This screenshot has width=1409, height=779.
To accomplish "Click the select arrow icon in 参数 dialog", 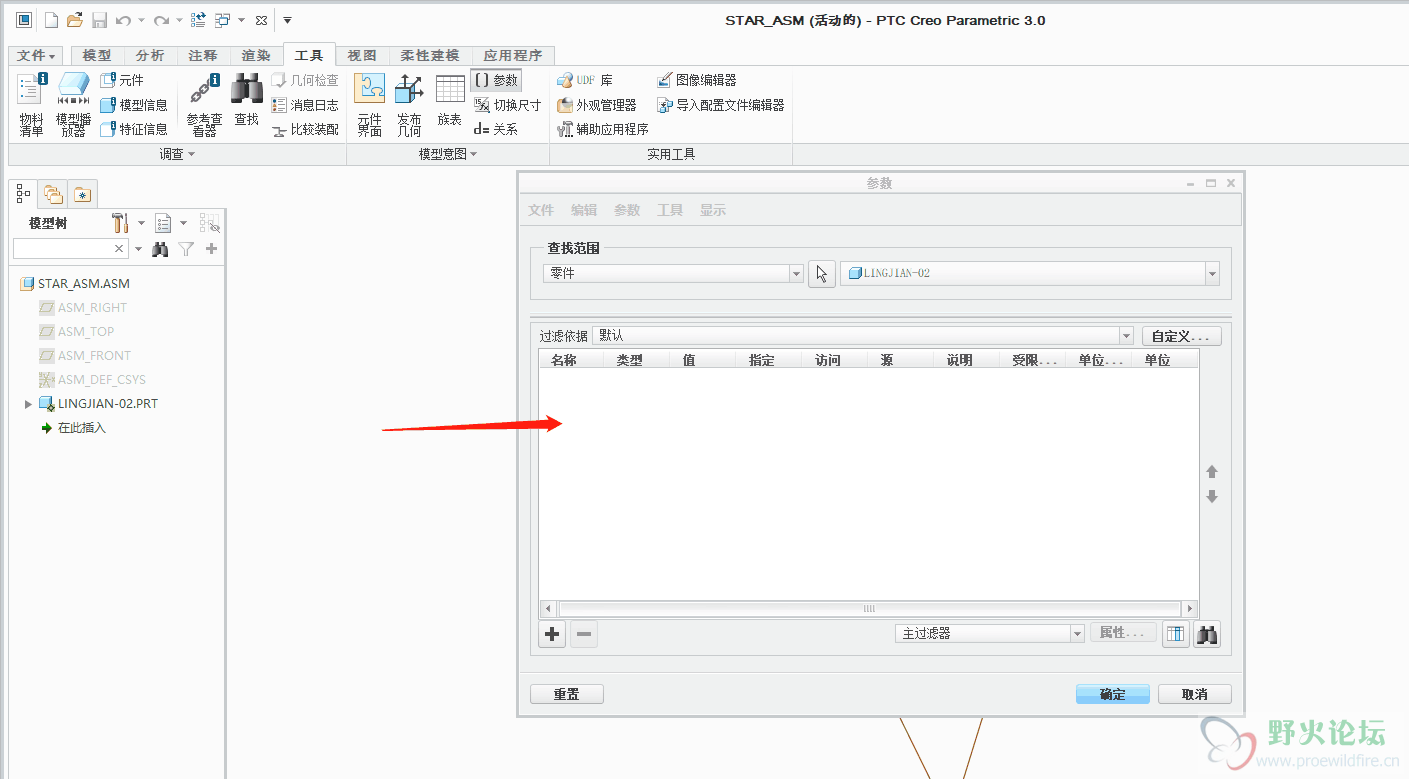I will tap(822, 274).
